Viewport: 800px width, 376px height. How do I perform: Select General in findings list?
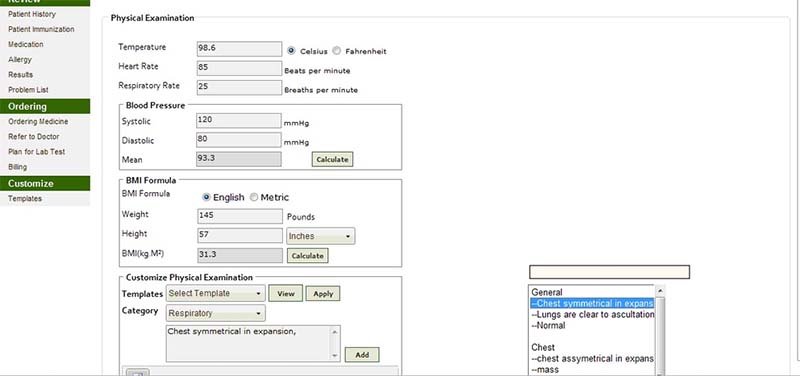coord(546,292)
